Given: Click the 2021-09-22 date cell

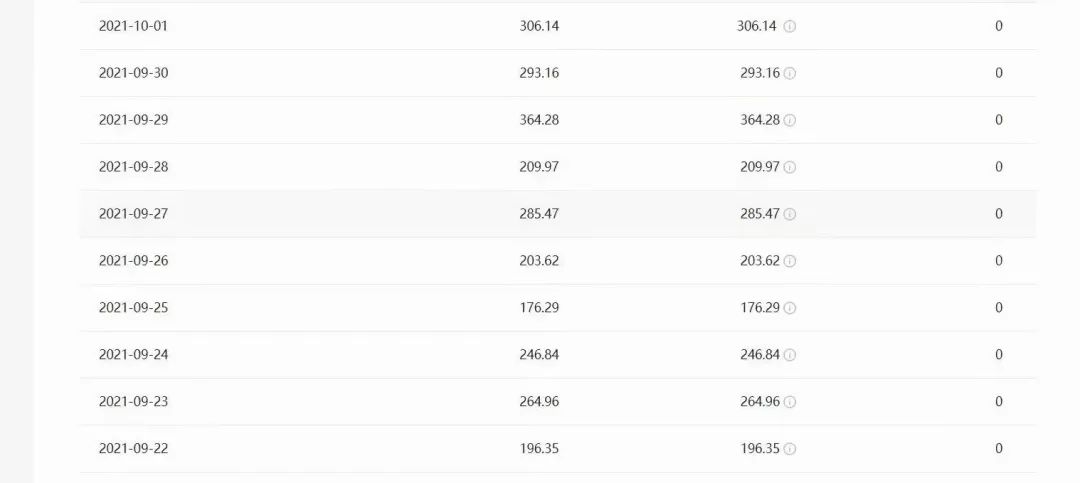Looking at the screenshot, I should [x=133, y=449].
